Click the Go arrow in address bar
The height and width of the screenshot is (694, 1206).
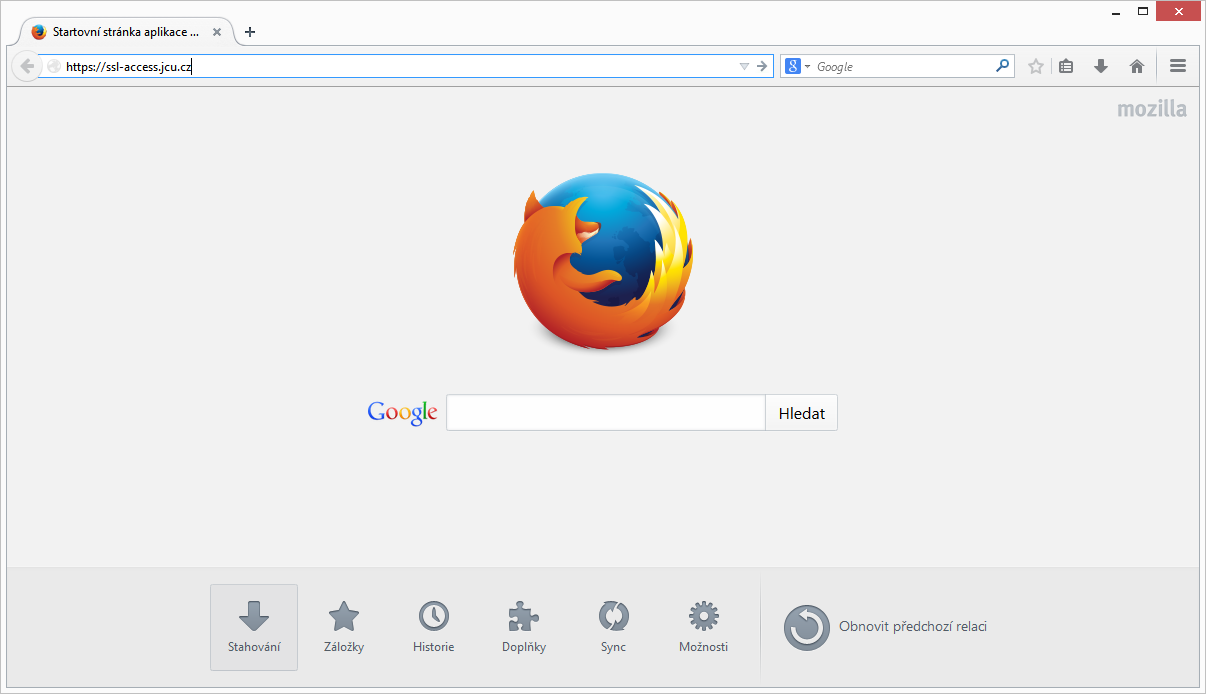coord(762,66)
